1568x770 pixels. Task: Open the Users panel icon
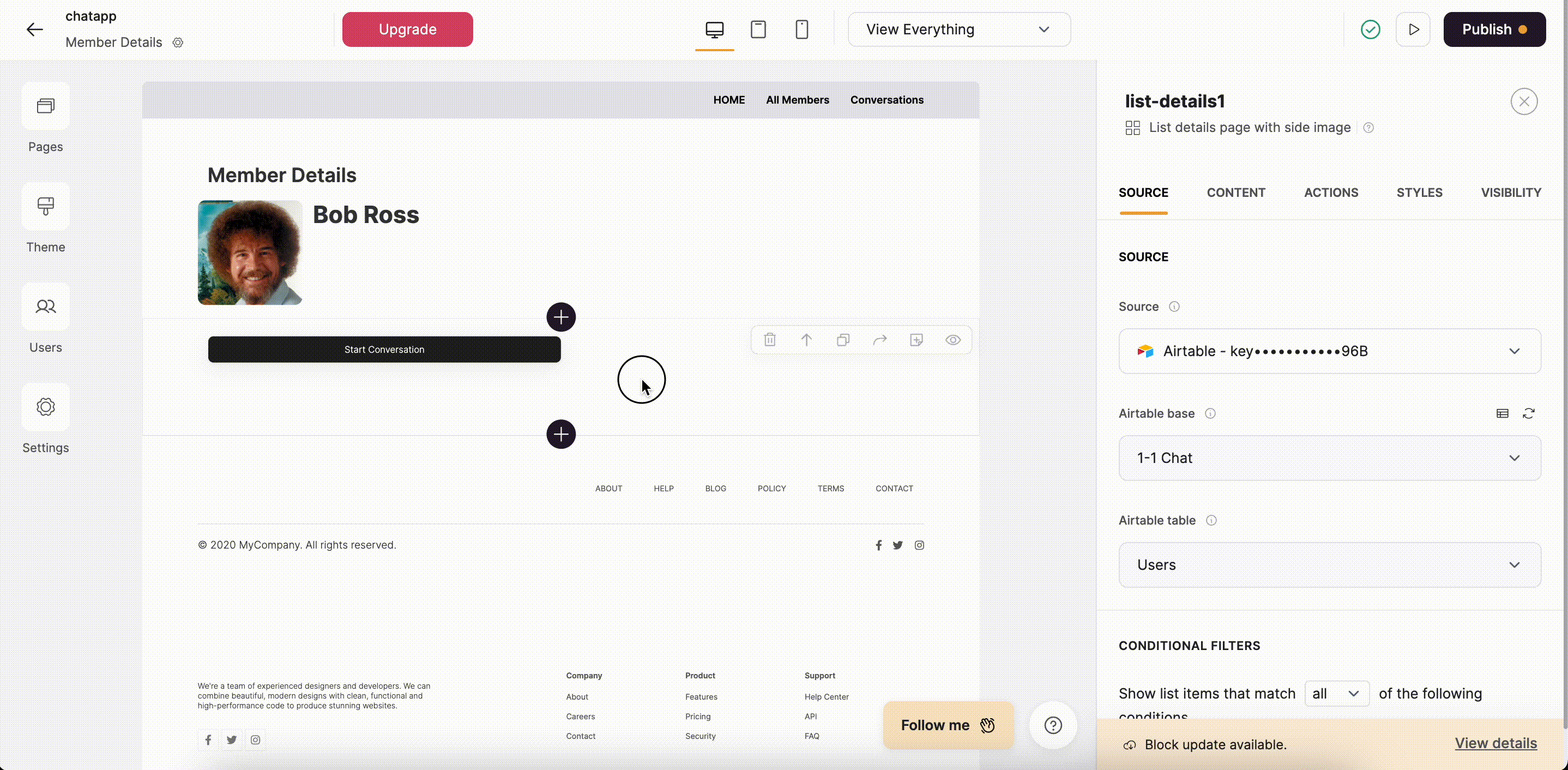pos(46,306)
